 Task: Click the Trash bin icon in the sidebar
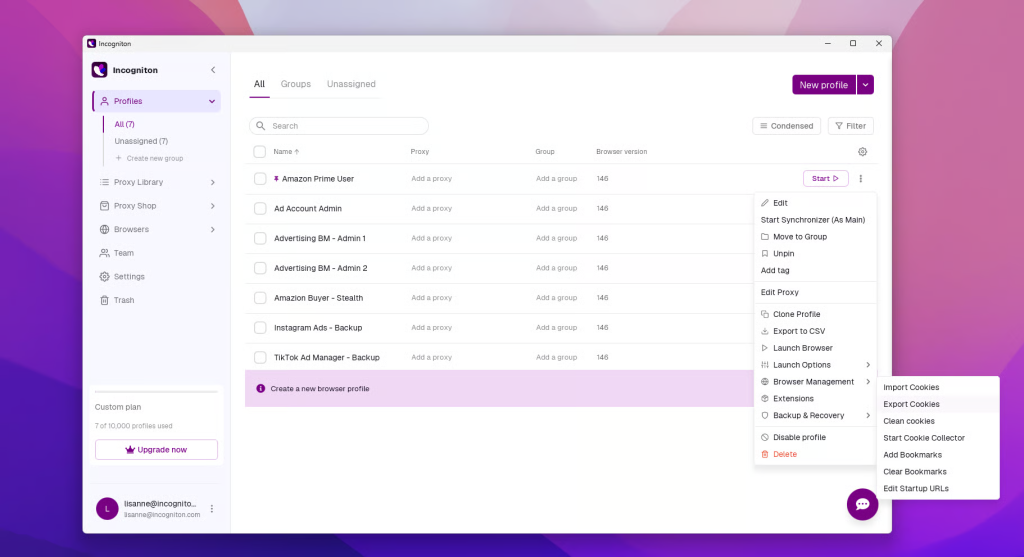(104, 300)
